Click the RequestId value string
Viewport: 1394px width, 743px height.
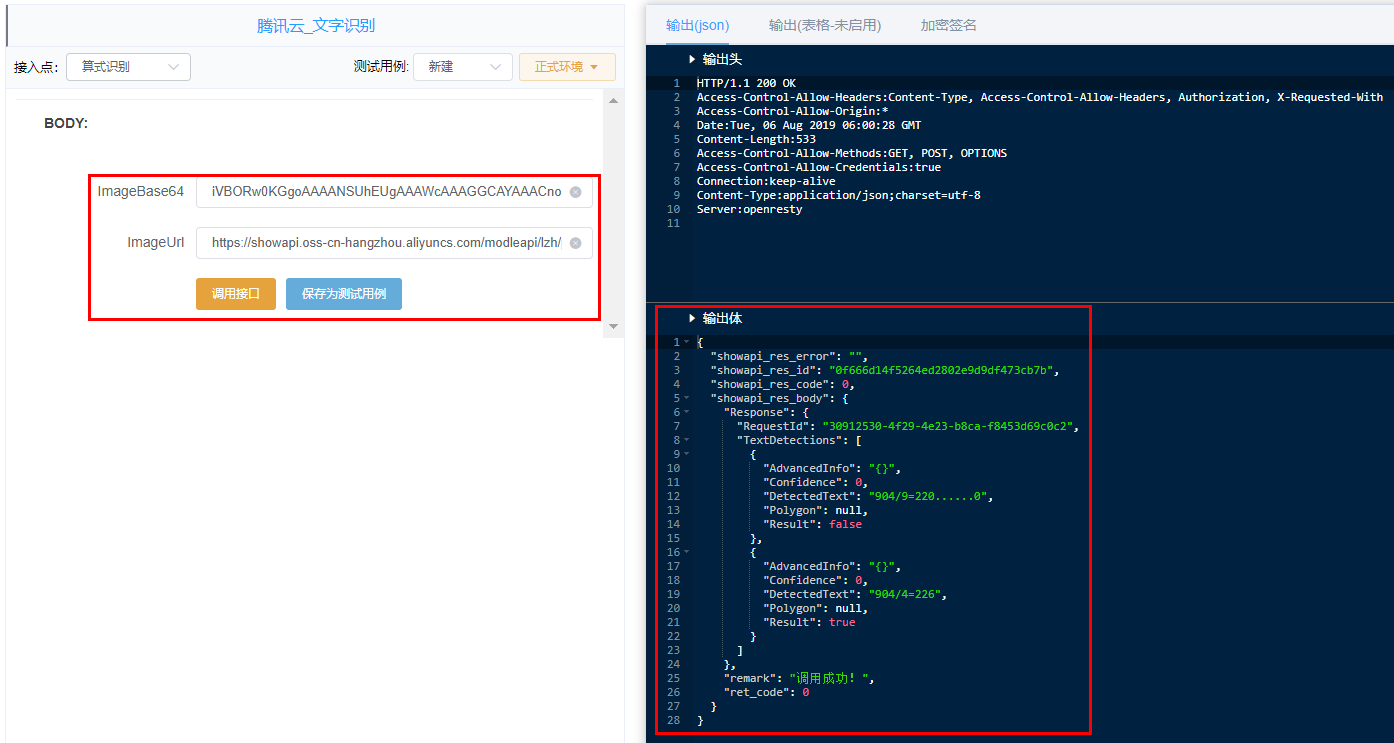[949, 426]
